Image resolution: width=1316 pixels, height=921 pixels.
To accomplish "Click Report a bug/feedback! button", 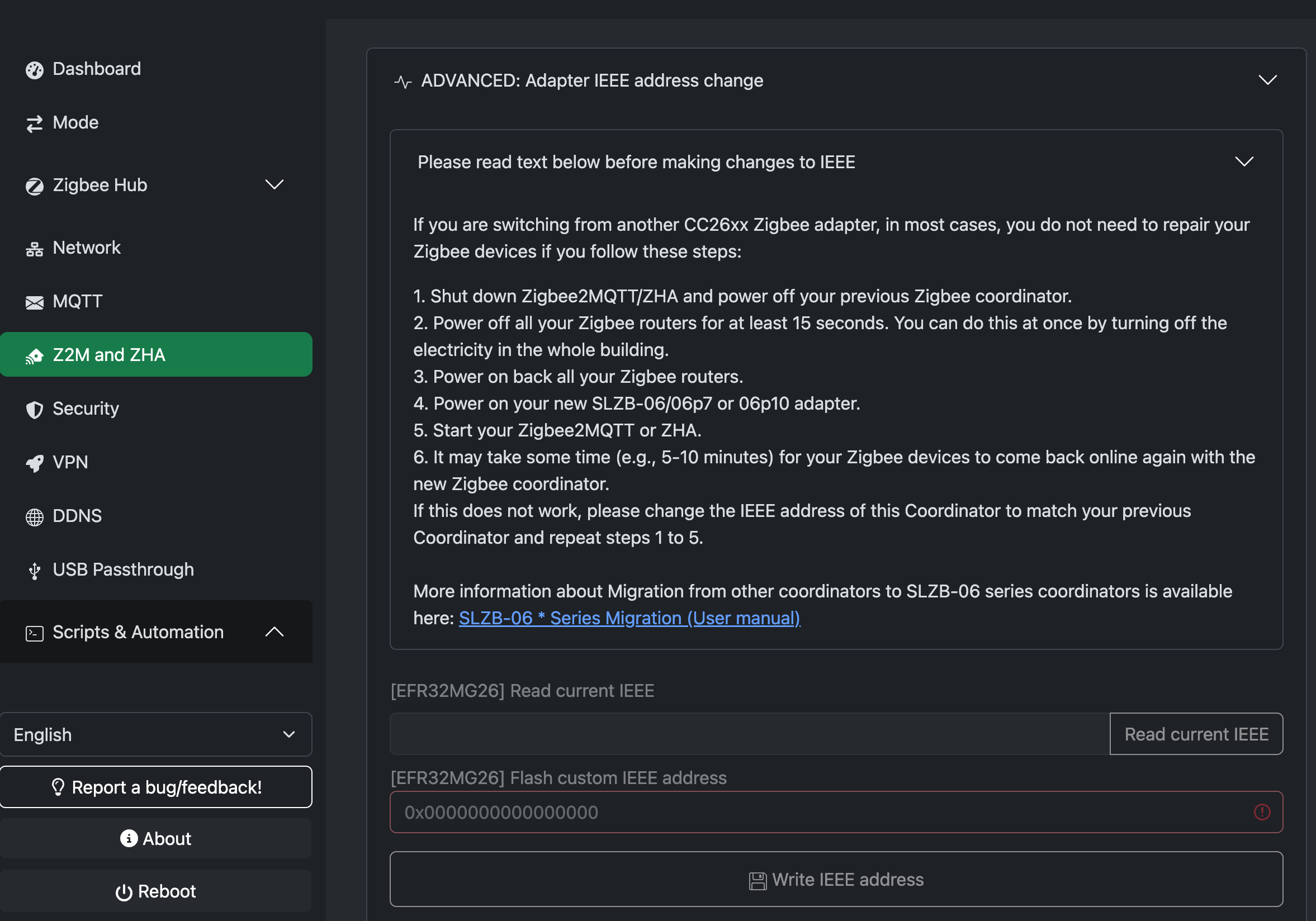I will click(x=156, y=787).
